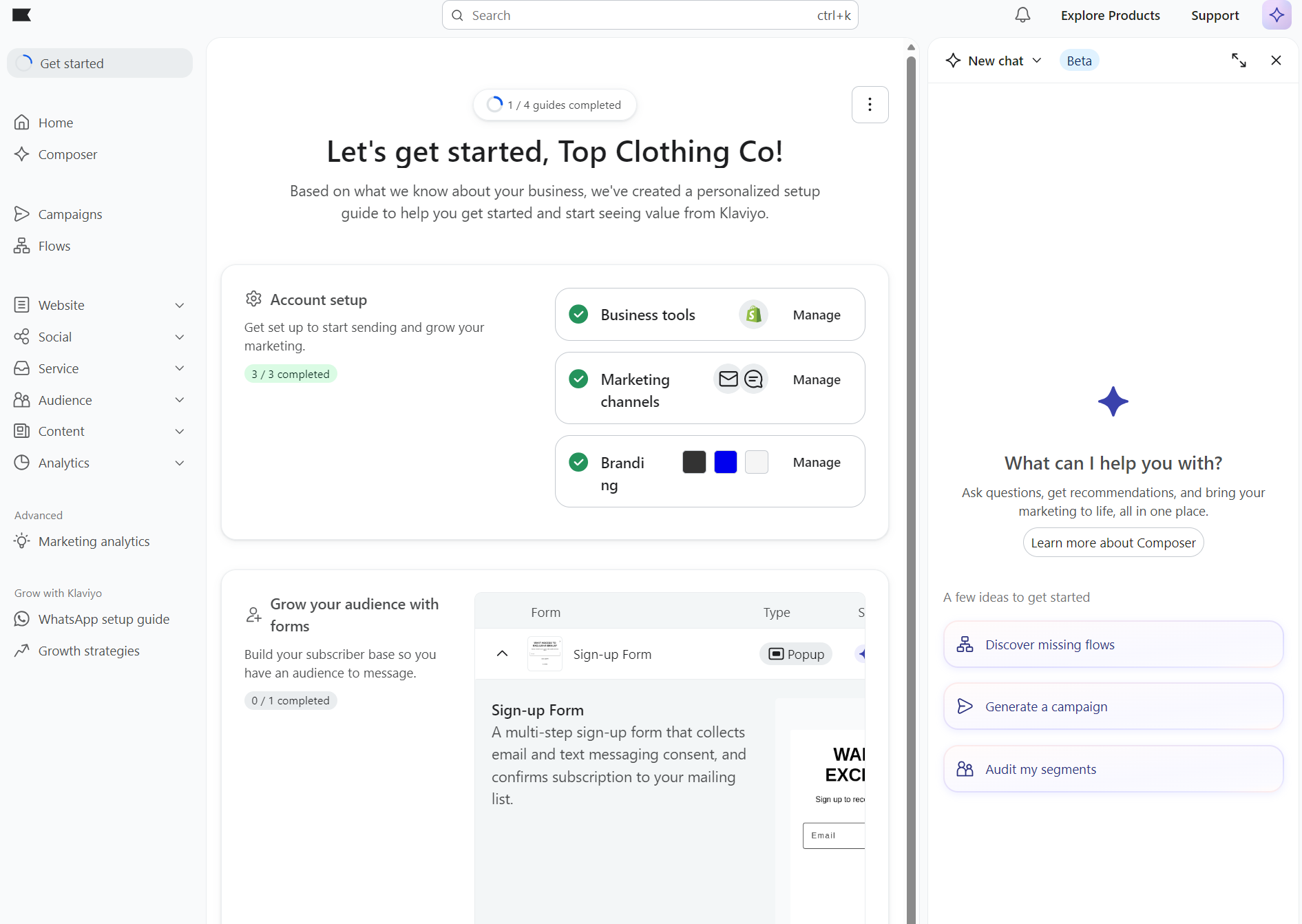Open Flows page

pos(54,246)
